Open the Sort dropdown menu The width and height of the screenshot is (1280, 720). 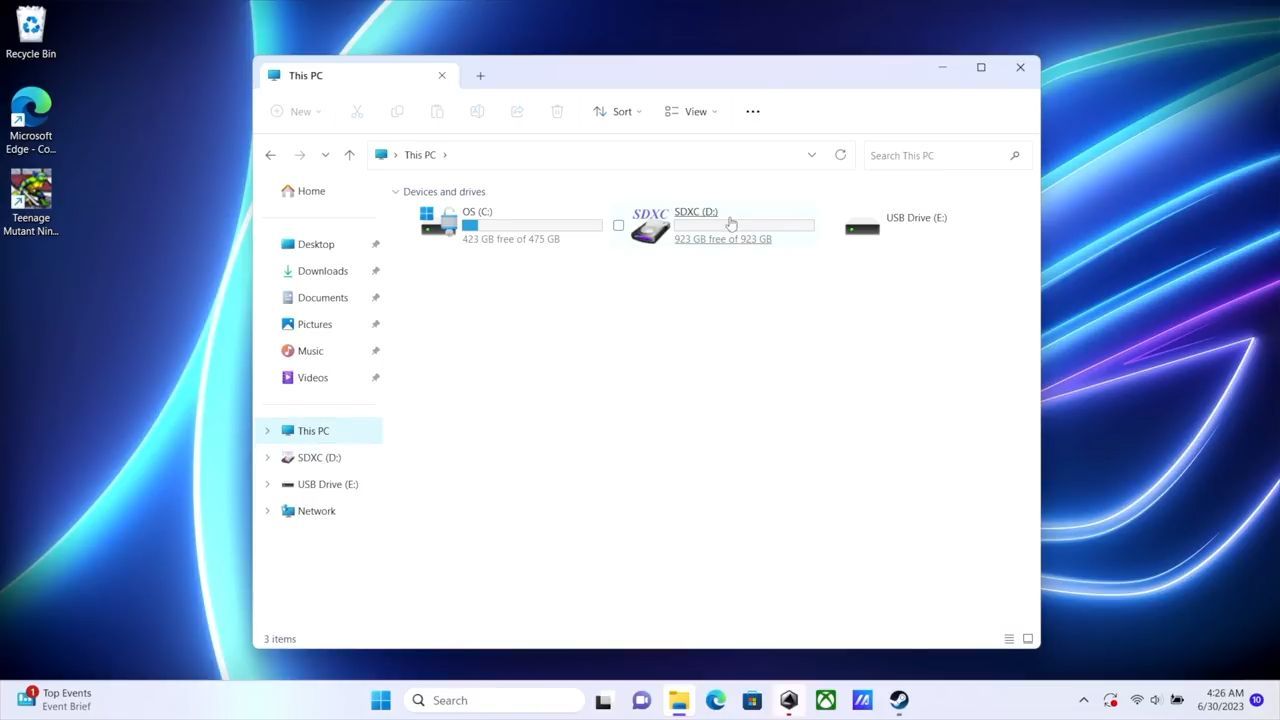(x=618, y=111)
